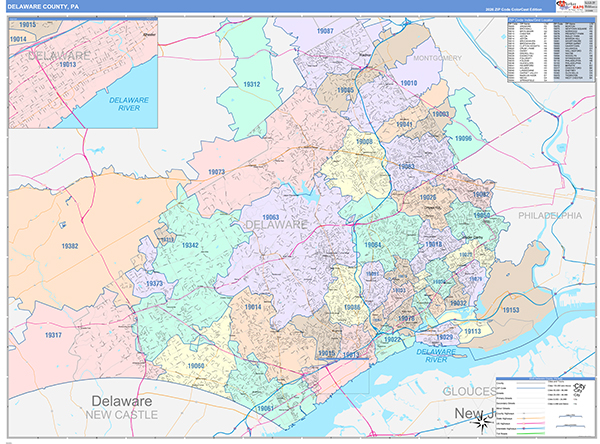Select ZIP code 19086 label
600x444 pixels.
pyautogui.click(x=352, y=307)
